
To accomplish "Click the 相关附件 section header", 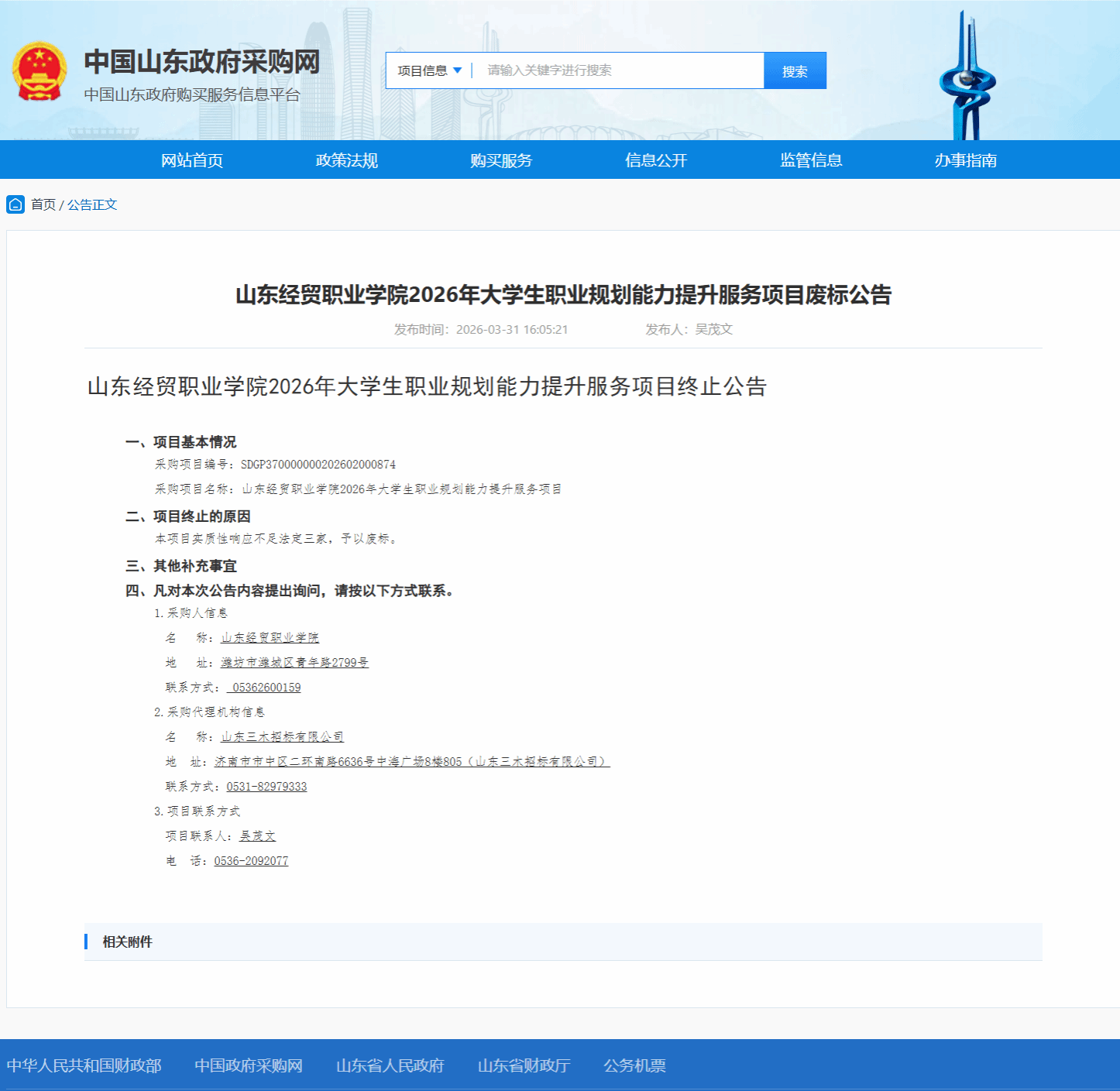I will point(128,942).
